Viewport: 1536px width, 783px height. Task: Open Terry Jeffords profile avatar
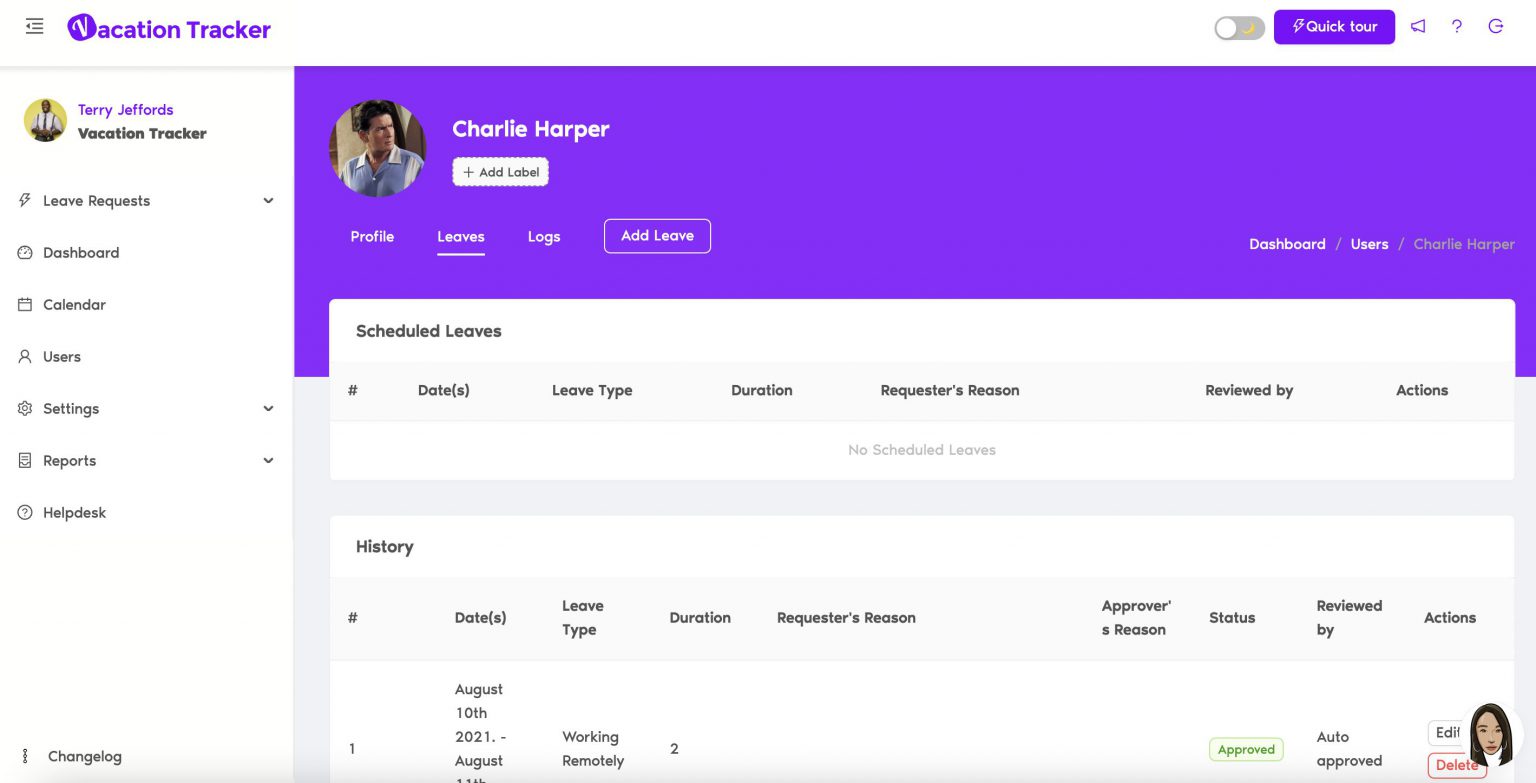pos(45,121)
